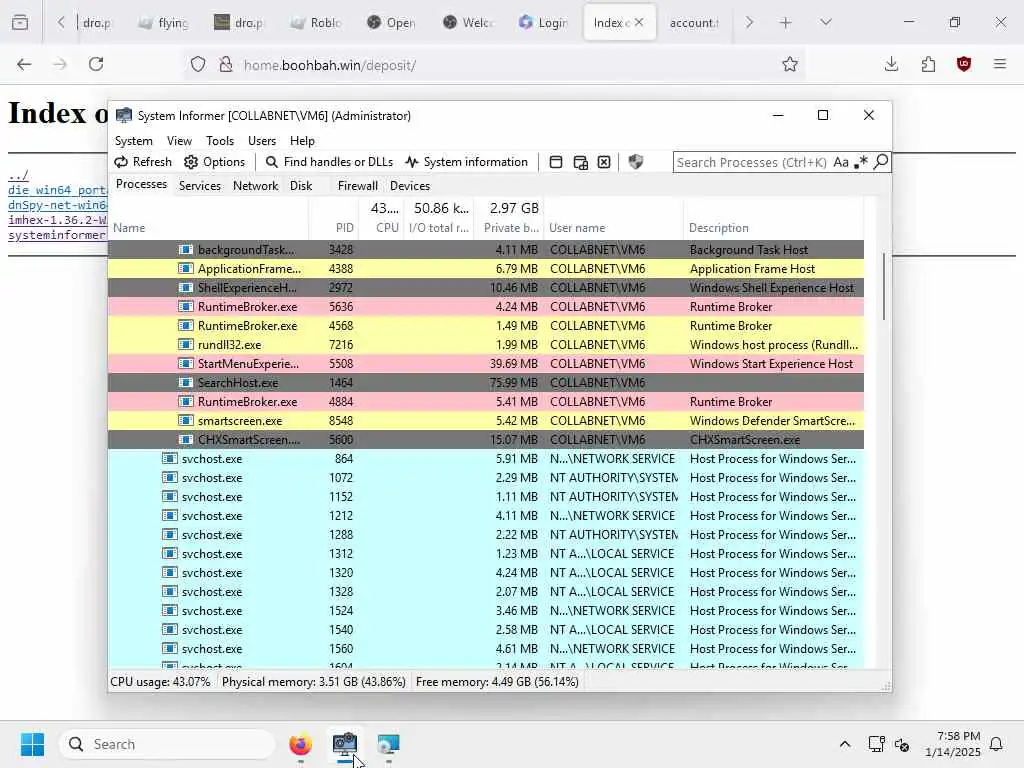Click the find window and thread icon

581,162
